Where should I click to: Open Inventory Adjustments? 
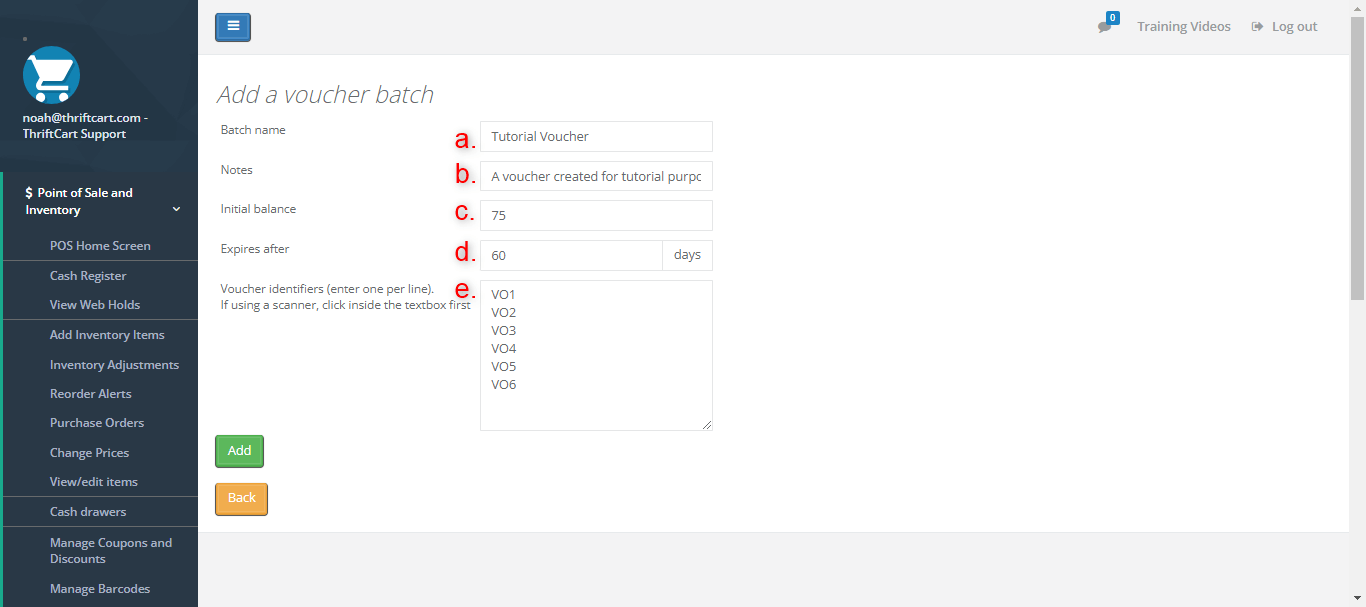point(114,364)
